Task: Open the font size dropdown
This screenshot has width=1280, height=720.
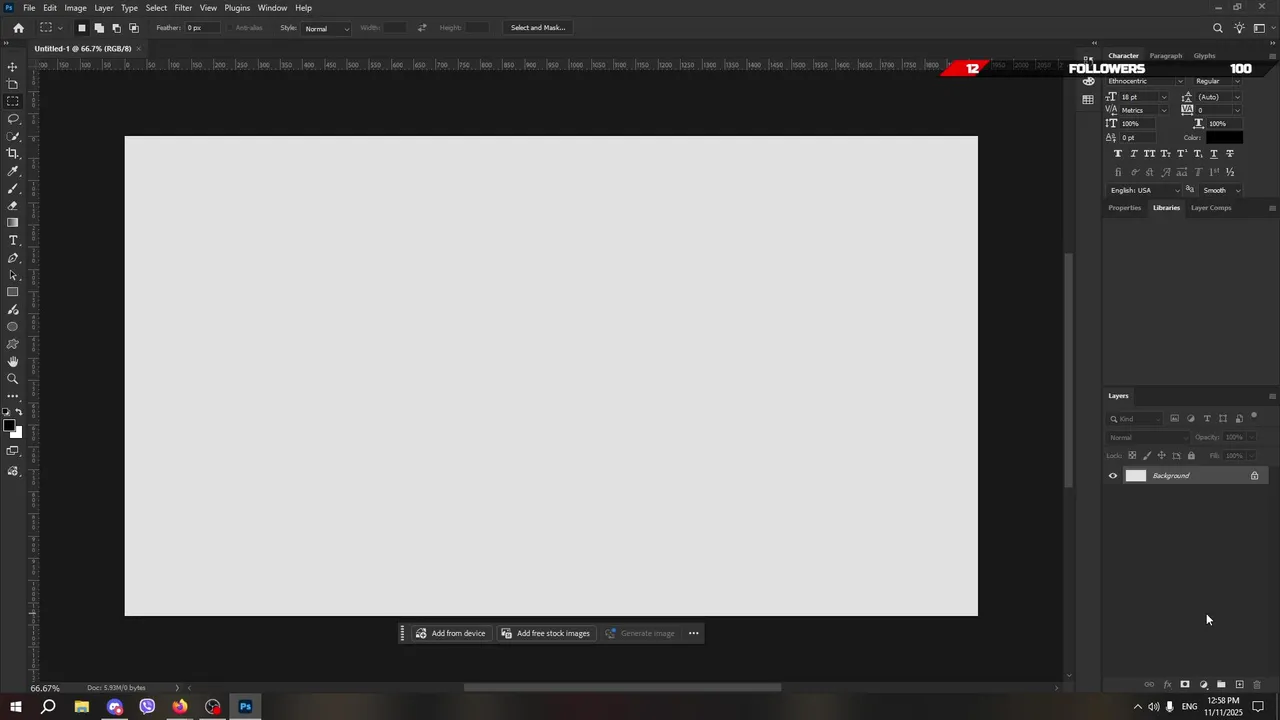Action: click(1163, 97)
